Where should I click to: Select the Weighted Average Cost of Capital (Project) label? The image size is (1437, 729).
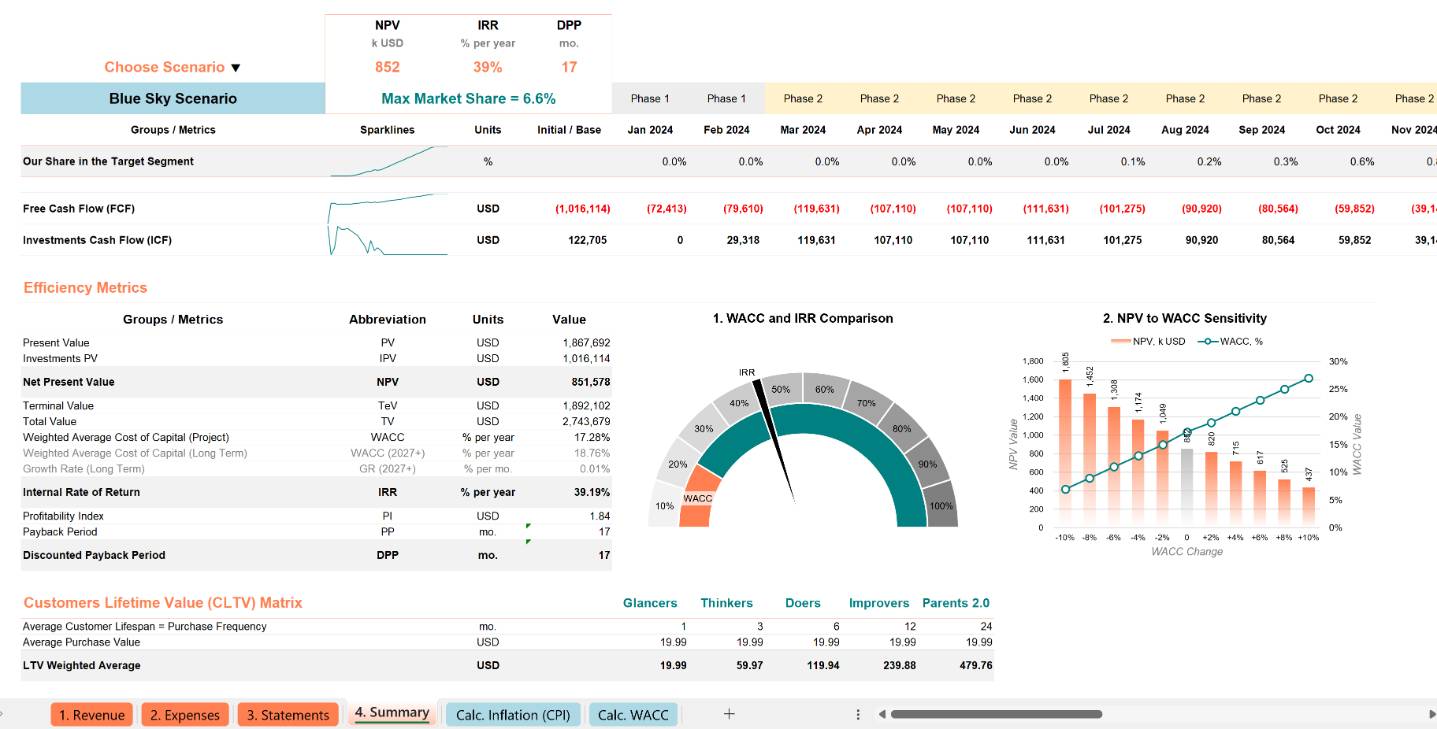[x=126, y=437]
